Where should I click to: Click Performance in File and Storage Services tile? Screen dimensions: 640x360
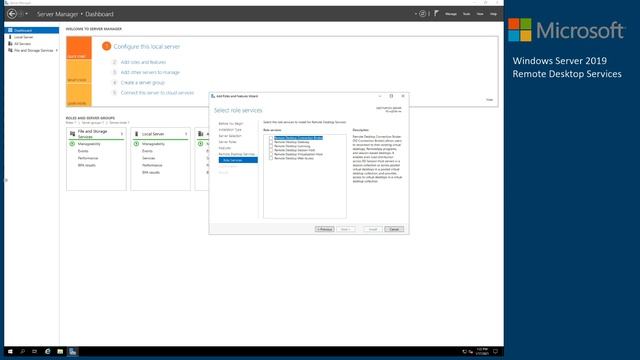point(88,158)
